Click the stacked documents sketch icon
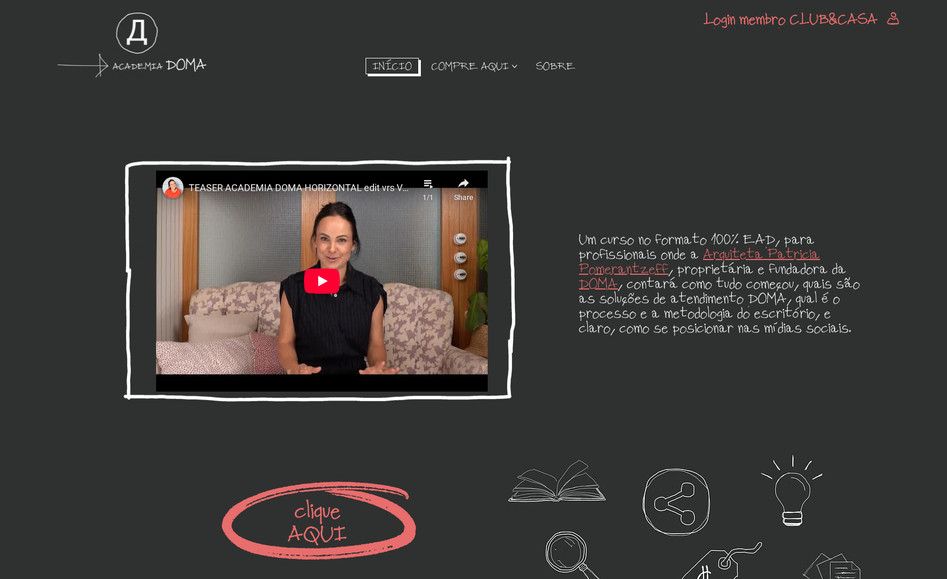 pyautogui.click(x=833, y=566)
